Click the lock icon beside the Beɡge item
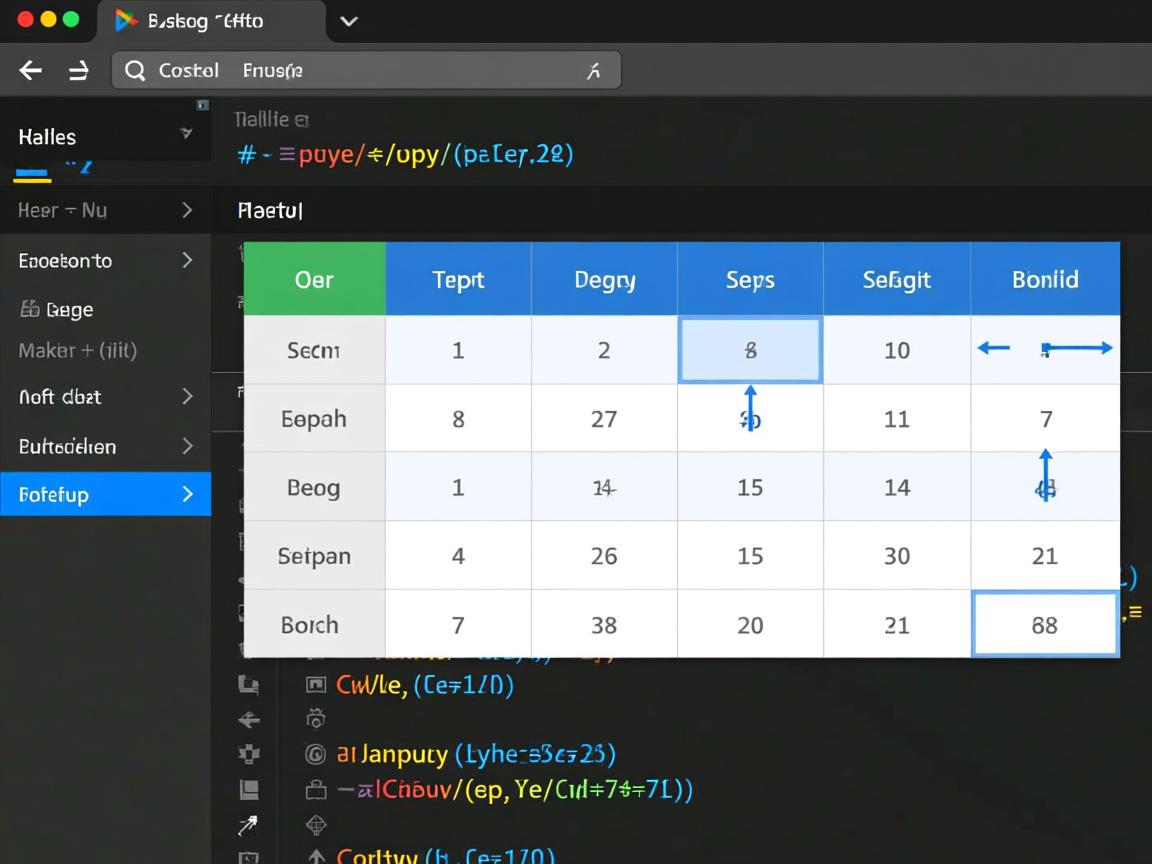The image size is (1152, 864). [x=29, y=309]
